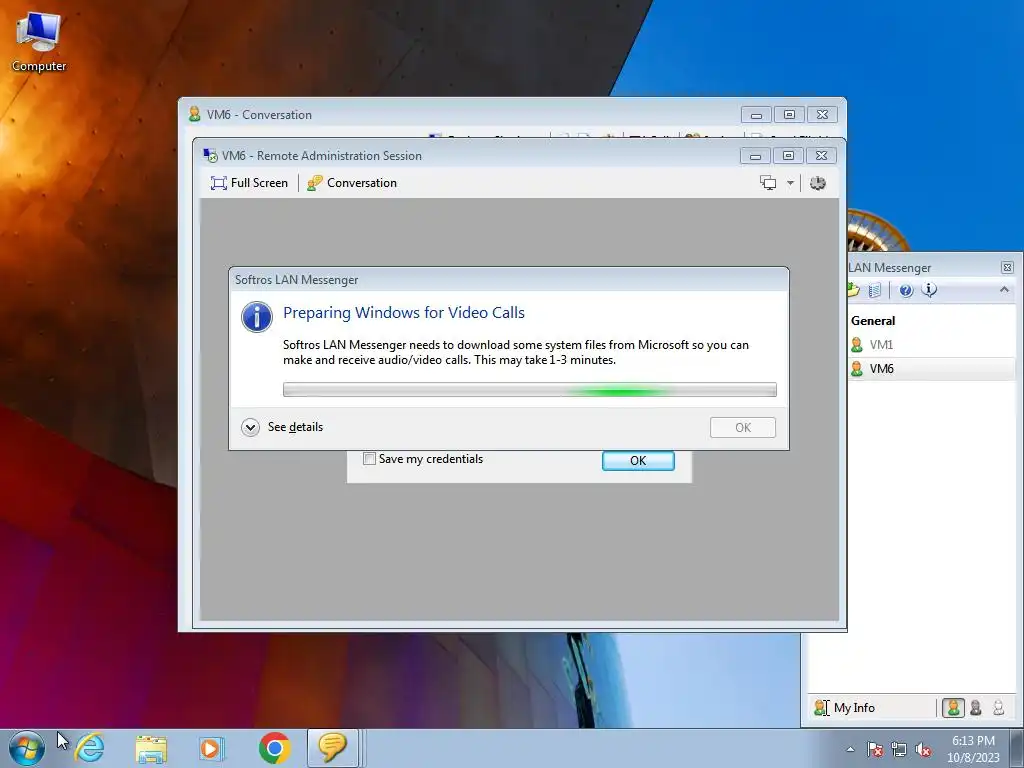Screen dimensions: 1024x768
Task: Expand See details in the dialog
Action: point(282,427)
